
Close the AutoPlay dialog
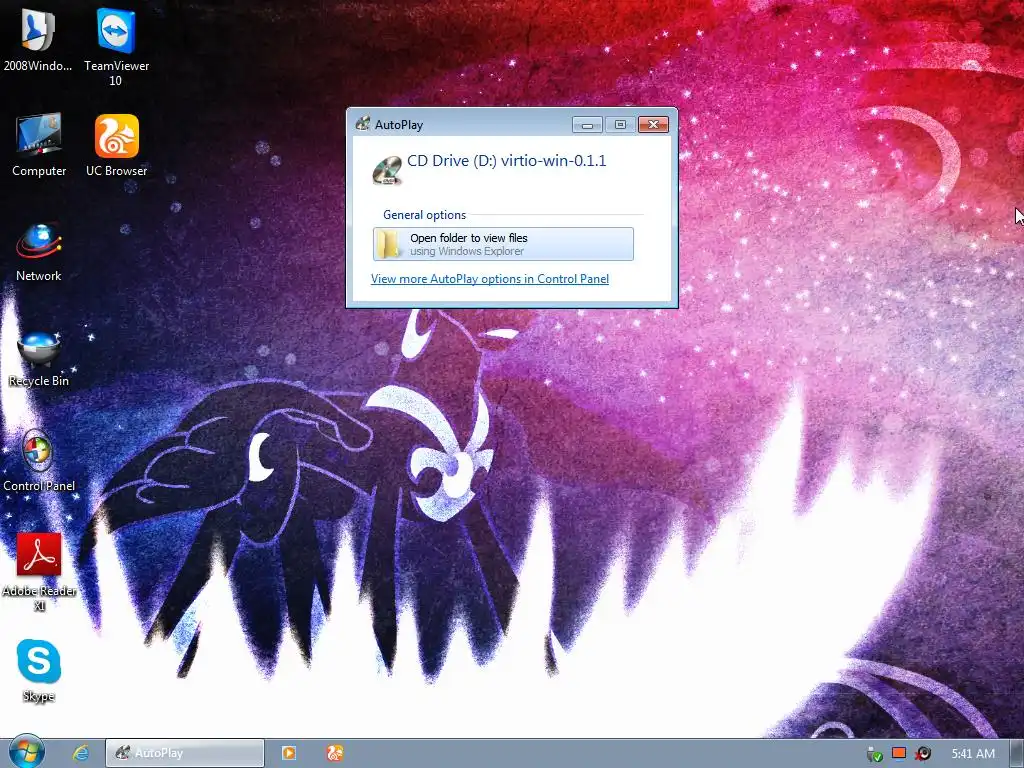(653, 125)
